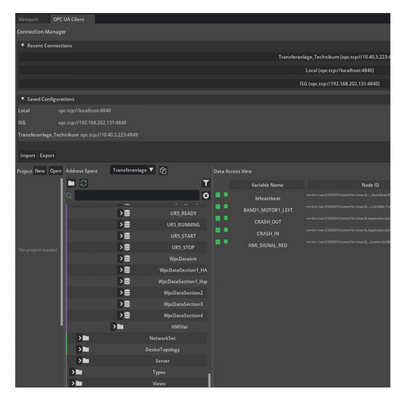Clear the address space search with the X icon
The image size is (400, 400).
(x=206, y=196)
